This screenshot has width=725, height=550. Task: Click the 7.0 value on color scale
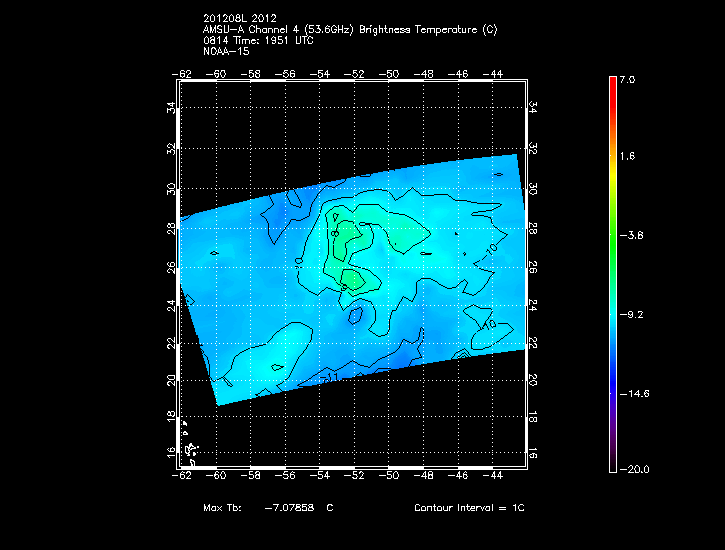tap(627, 80)
